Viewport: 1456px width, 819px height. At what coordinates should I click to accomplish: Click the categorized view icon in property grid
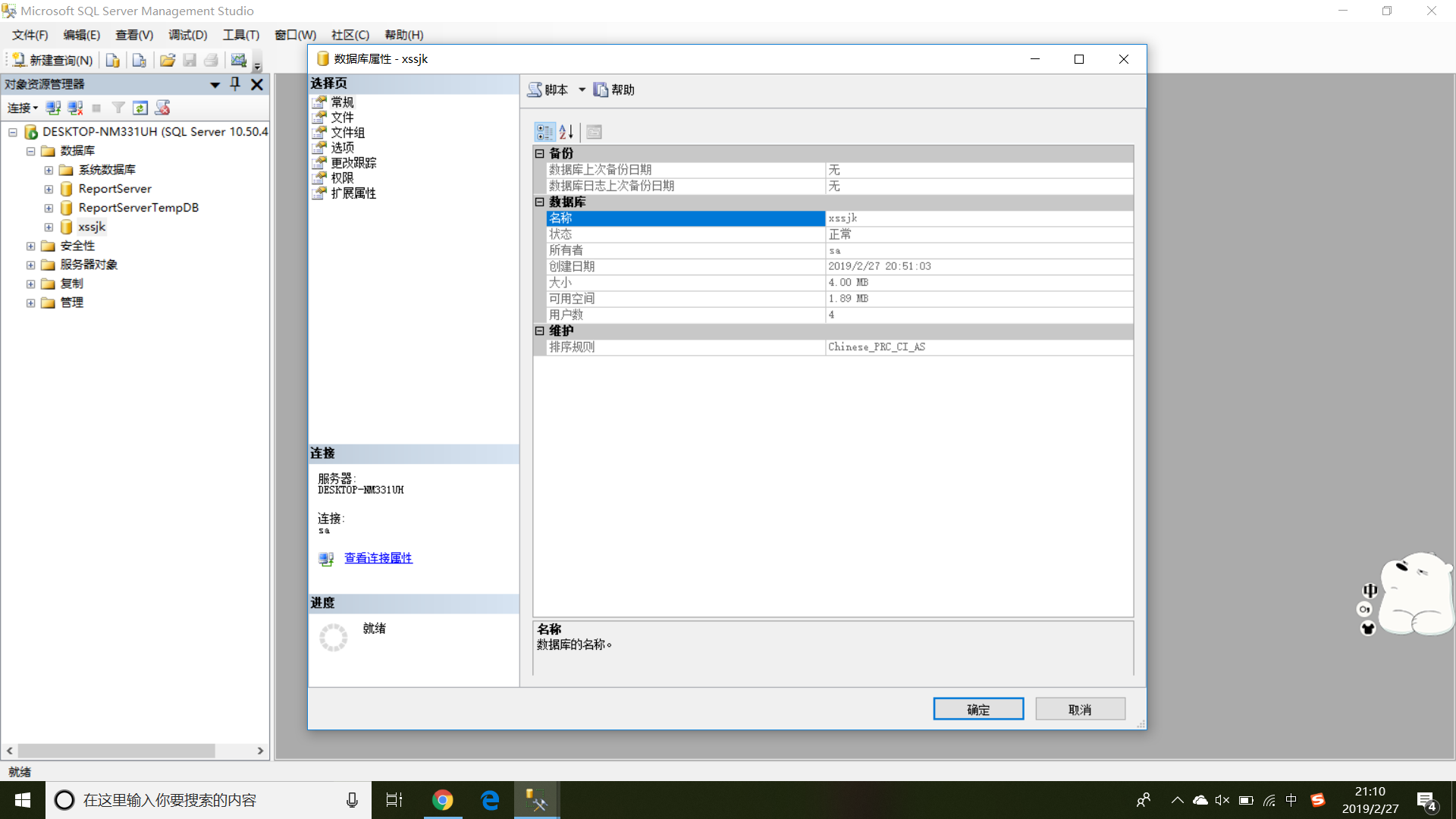544,132
